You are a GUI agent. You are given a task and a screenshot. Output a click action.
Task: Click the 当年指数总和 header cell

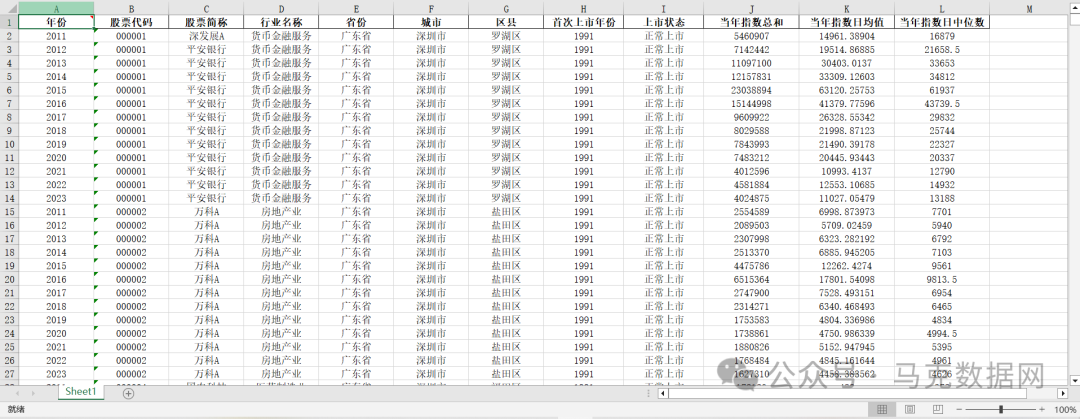tap(751, 22)
